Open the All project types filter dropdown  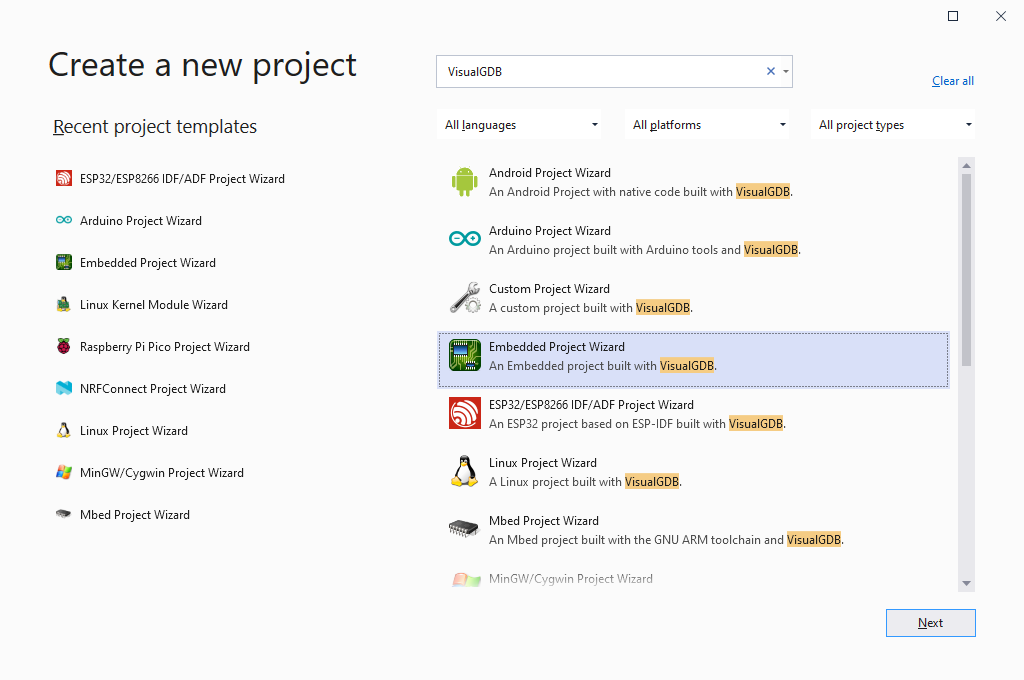point(893,125)
